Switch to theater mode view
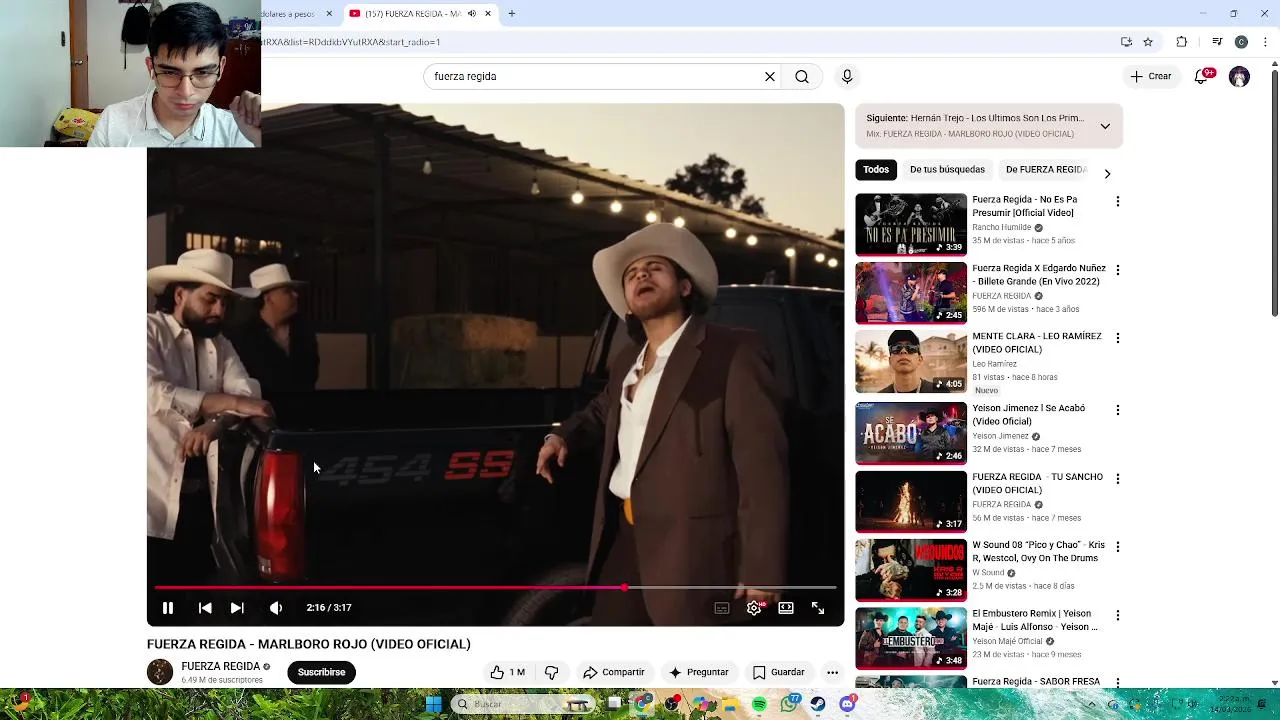The height and width of the screenshot is (720, 1280). tap(786, 608)
